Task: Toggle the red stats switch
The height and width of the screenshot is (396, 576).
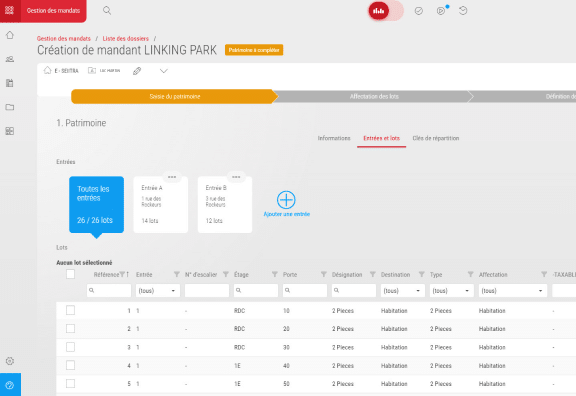Action: coord(386,11)
